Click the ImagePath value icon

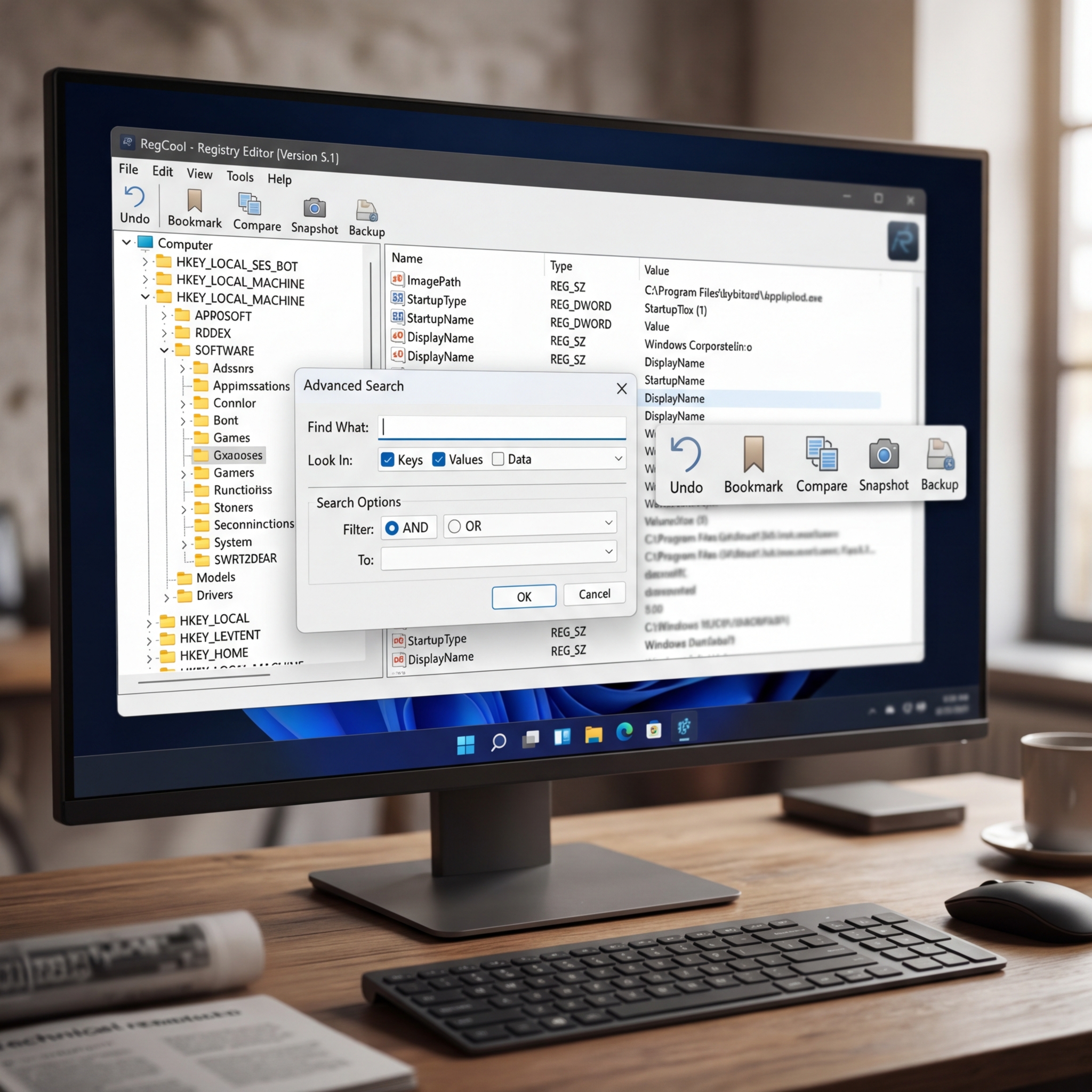397,279
